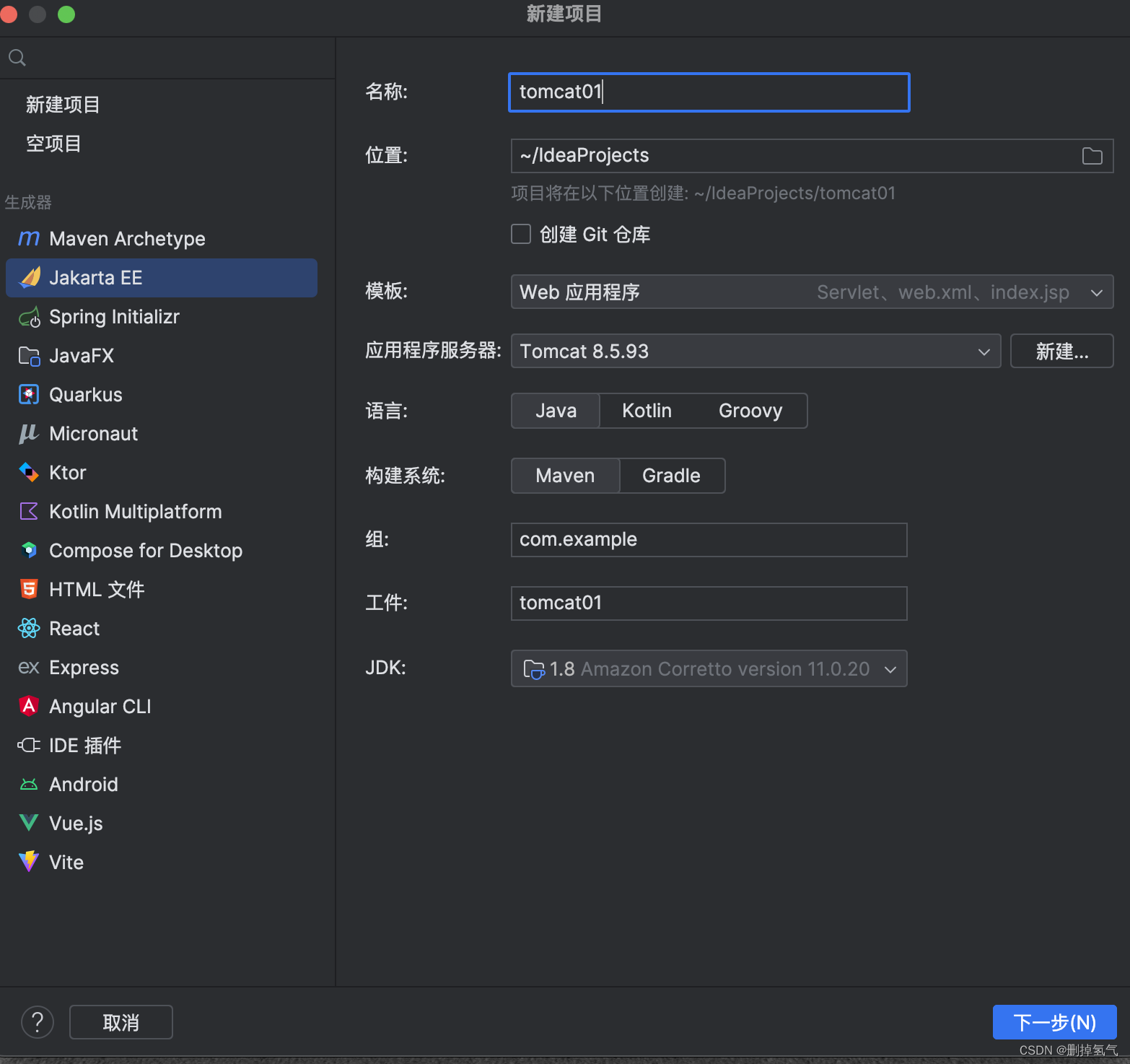Select the IDE 插件 generator label
Screen dimensions: 1130x1064
[x=85, y=746]
